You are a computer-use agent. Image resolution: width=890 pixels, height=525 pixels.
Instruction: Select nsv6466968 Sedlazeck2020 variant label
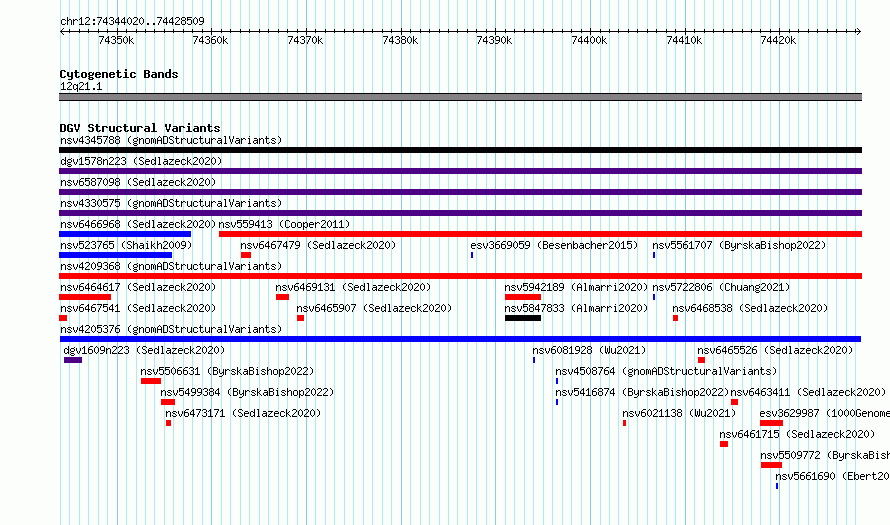pos(138,224)
